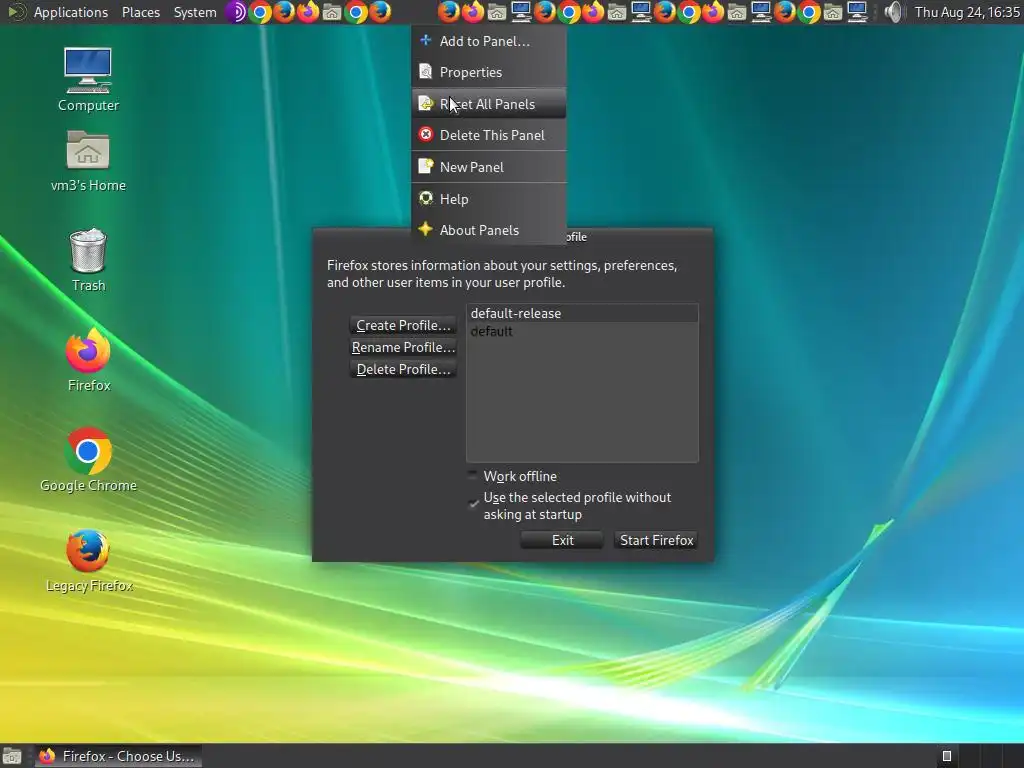Click the Start Firefox button

pyautogui.click(x=656, y=540)
